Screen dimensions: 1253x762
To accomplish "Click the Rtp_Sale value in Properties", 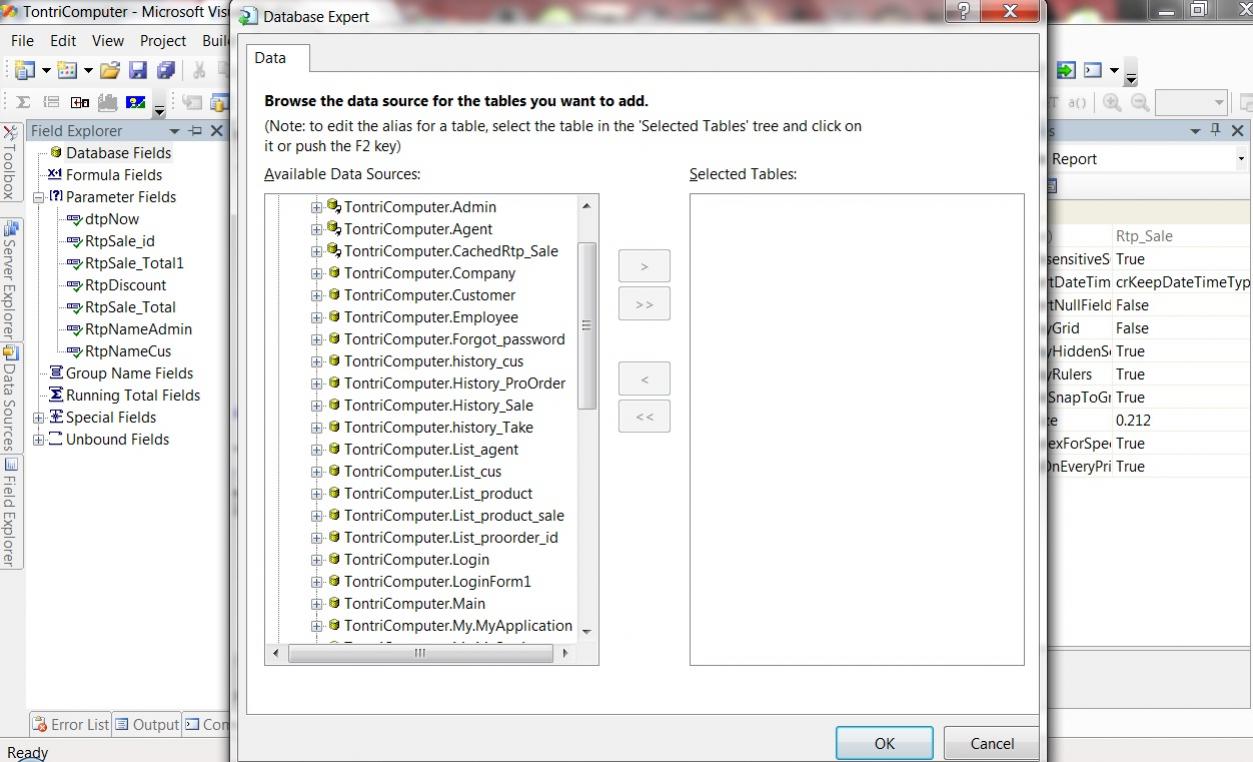I will tap(1144, 236).
